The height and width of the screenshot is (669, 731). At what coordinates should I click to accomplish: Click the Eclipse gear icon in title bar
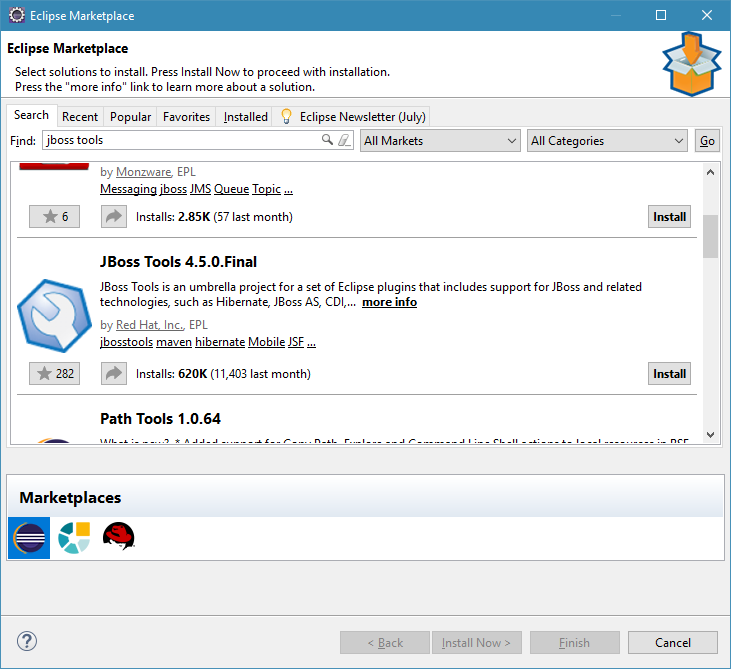[17, 15]
